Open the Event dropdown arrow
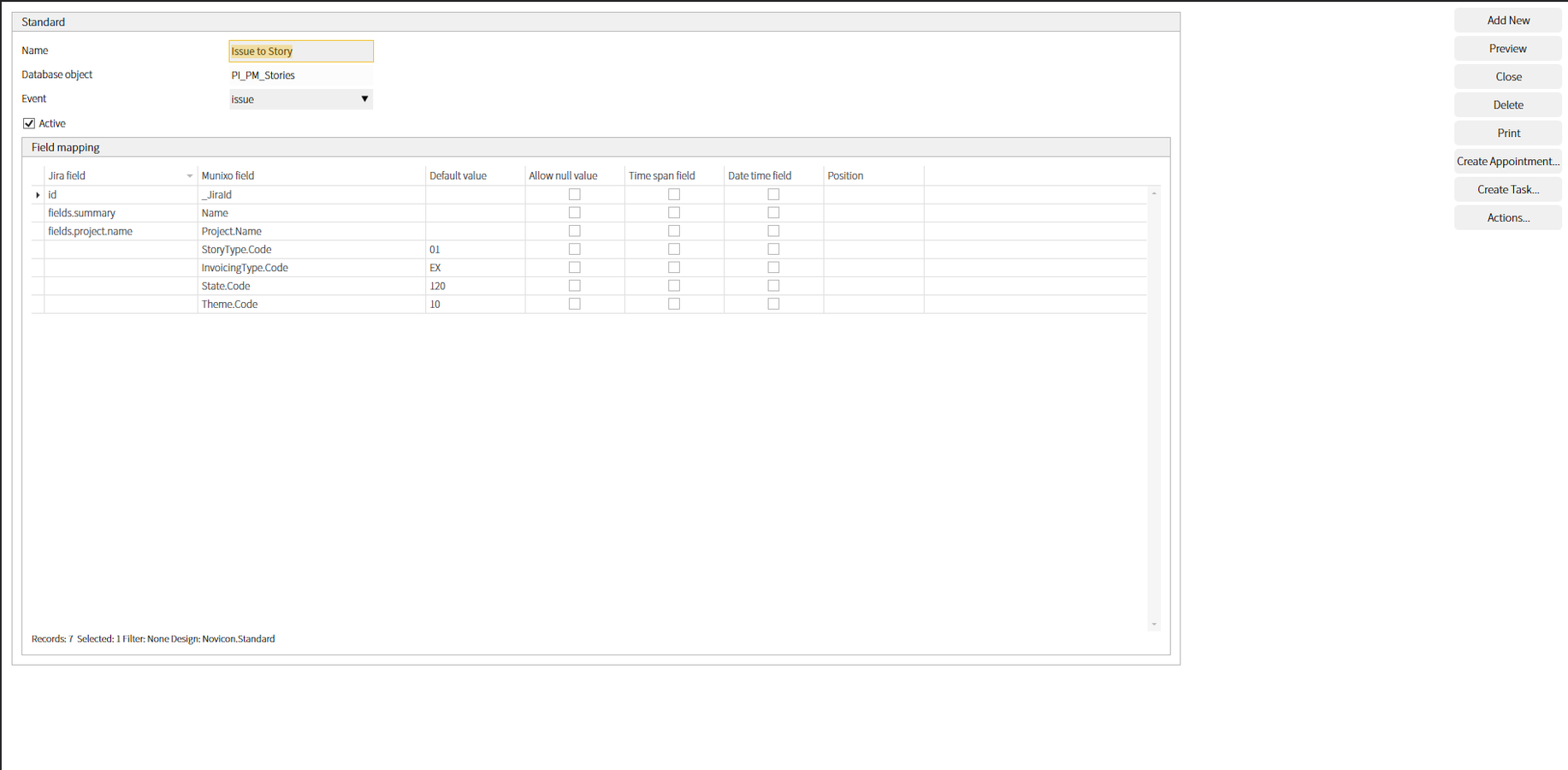Viewport: 1568px width, 770px height. click(364, 99)
